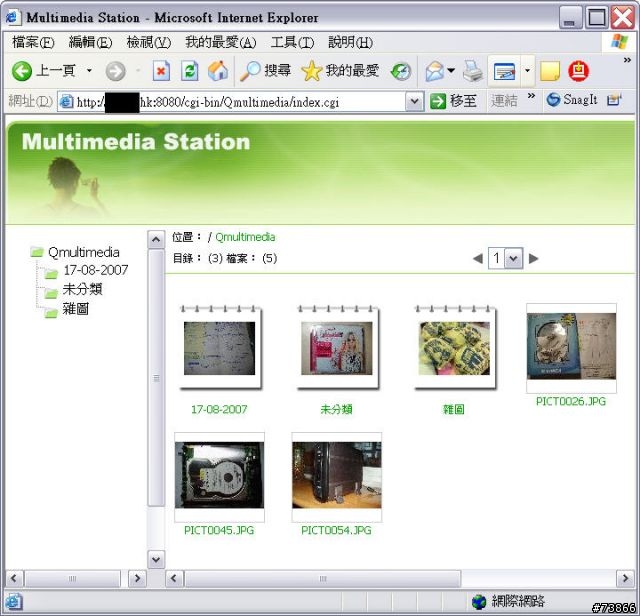Open the 檔案(F) menu

point(33,42)
